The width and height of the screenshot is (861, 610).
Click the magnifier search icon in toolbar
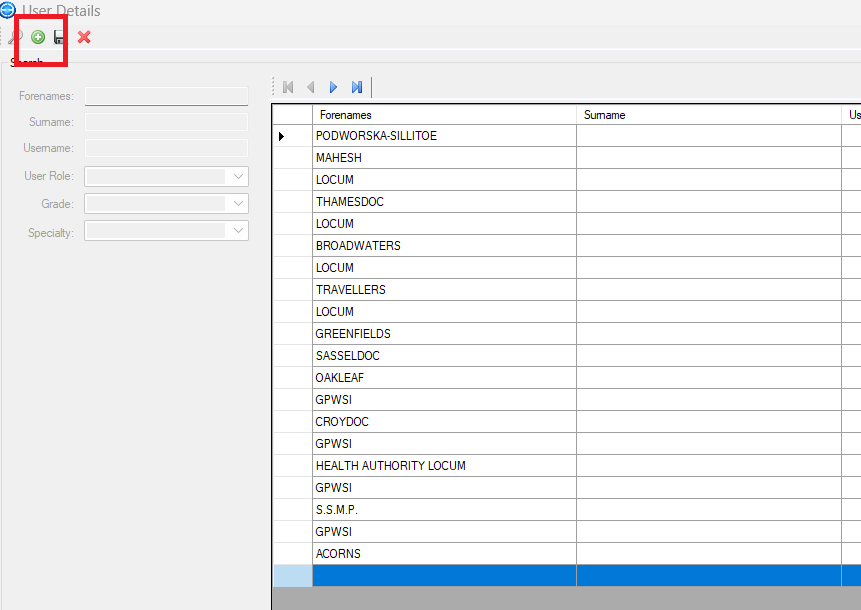click(x=15, y=37)
